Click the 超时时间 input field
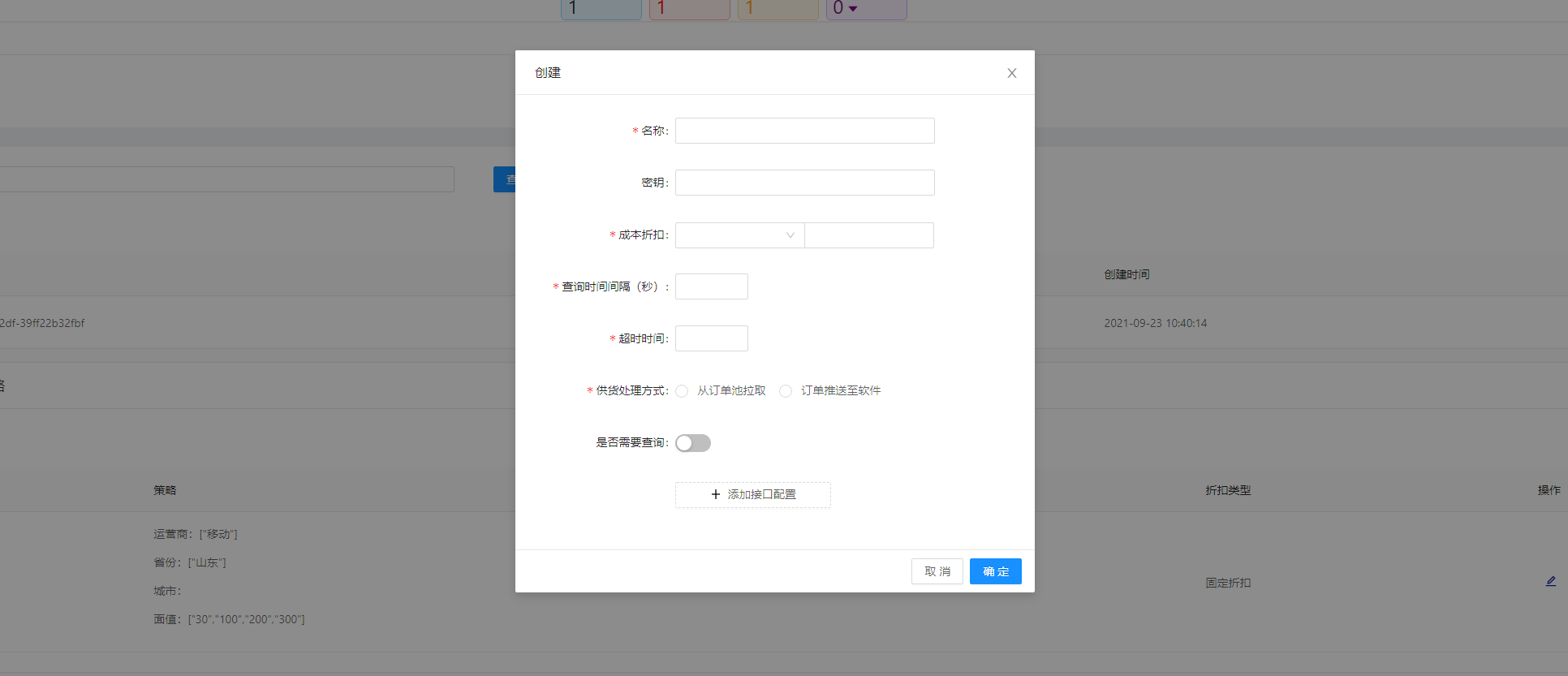The height and width of the screenshot is (676, 1568). pos(712,338)
